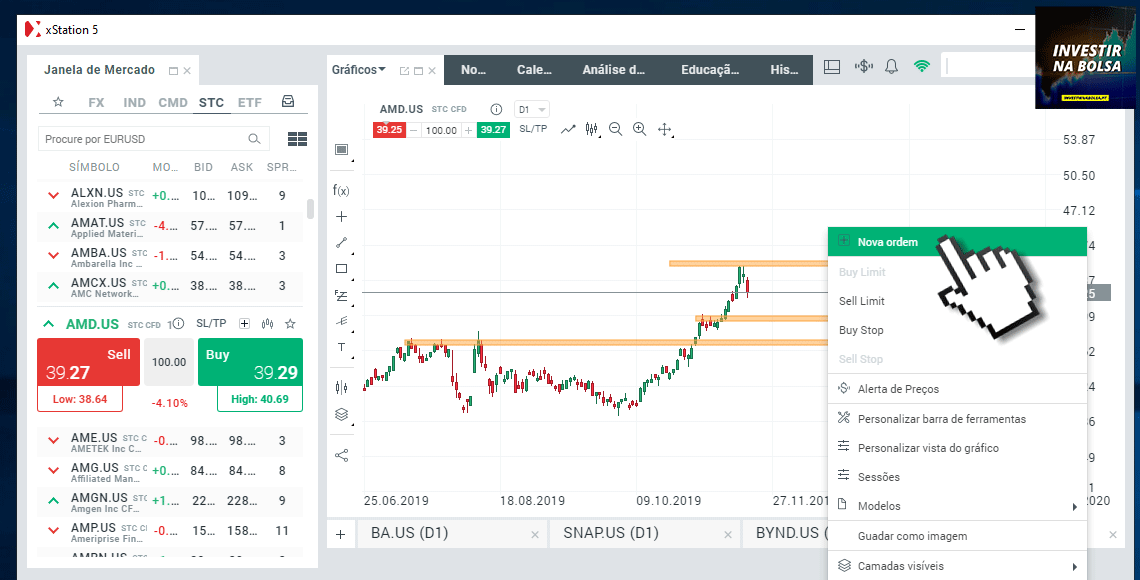The height and width of the screenshot is (580, 1140).
Task: Open the inbox tray icon in market tabs
Action: coord(288,102)
